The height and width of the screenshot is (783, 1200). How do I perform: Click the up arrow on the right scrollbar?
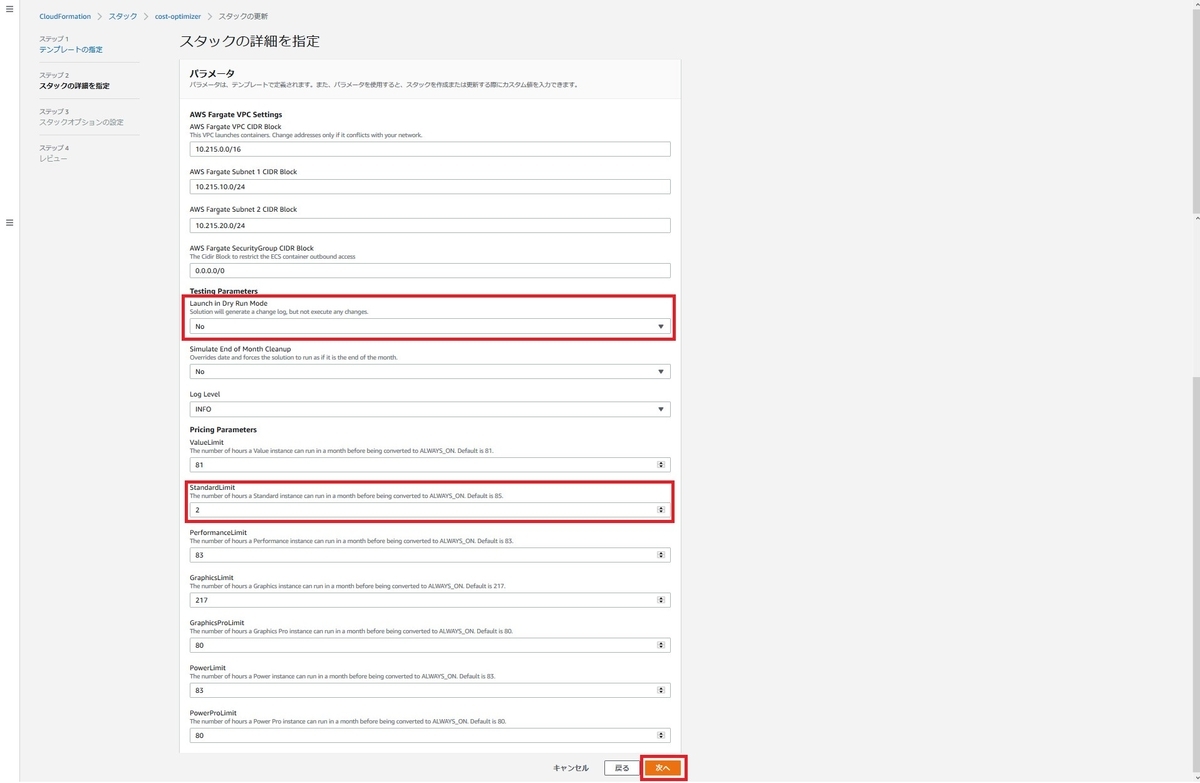pyautogui.click(x=1195, y=218)
